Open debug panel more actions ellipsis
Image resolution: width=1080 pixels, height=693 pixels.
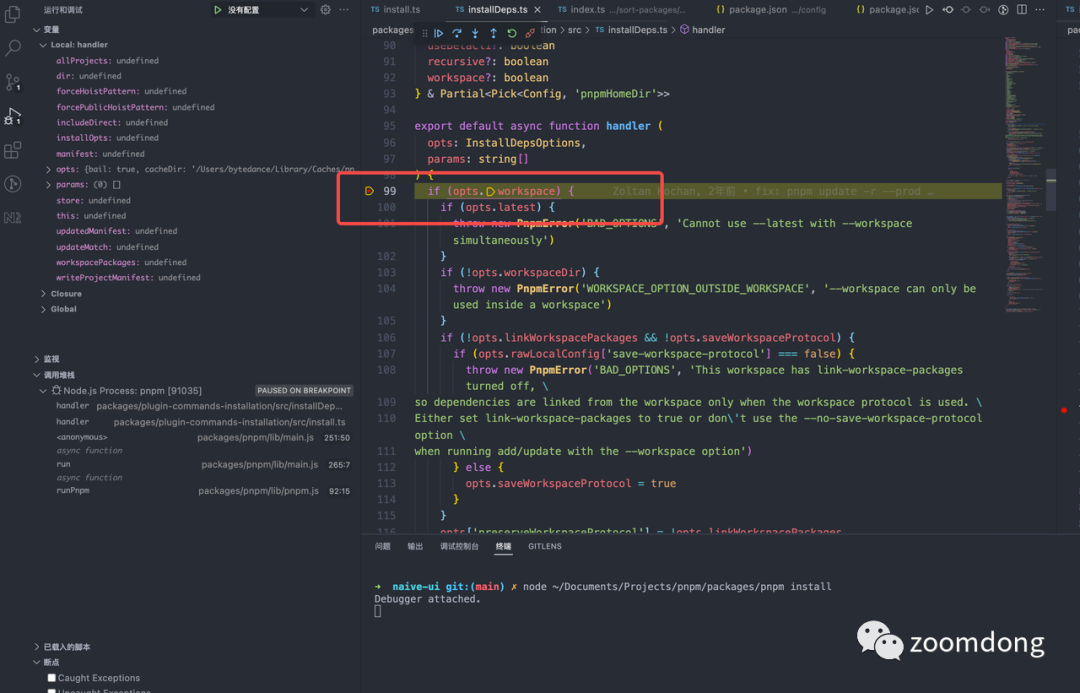pos(344,10)
